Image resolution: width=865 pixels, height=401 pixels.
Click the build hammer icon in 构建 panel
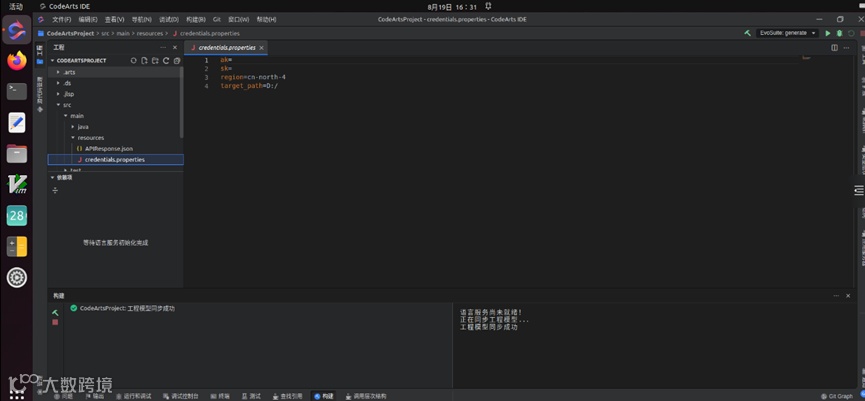coord(55,312)
